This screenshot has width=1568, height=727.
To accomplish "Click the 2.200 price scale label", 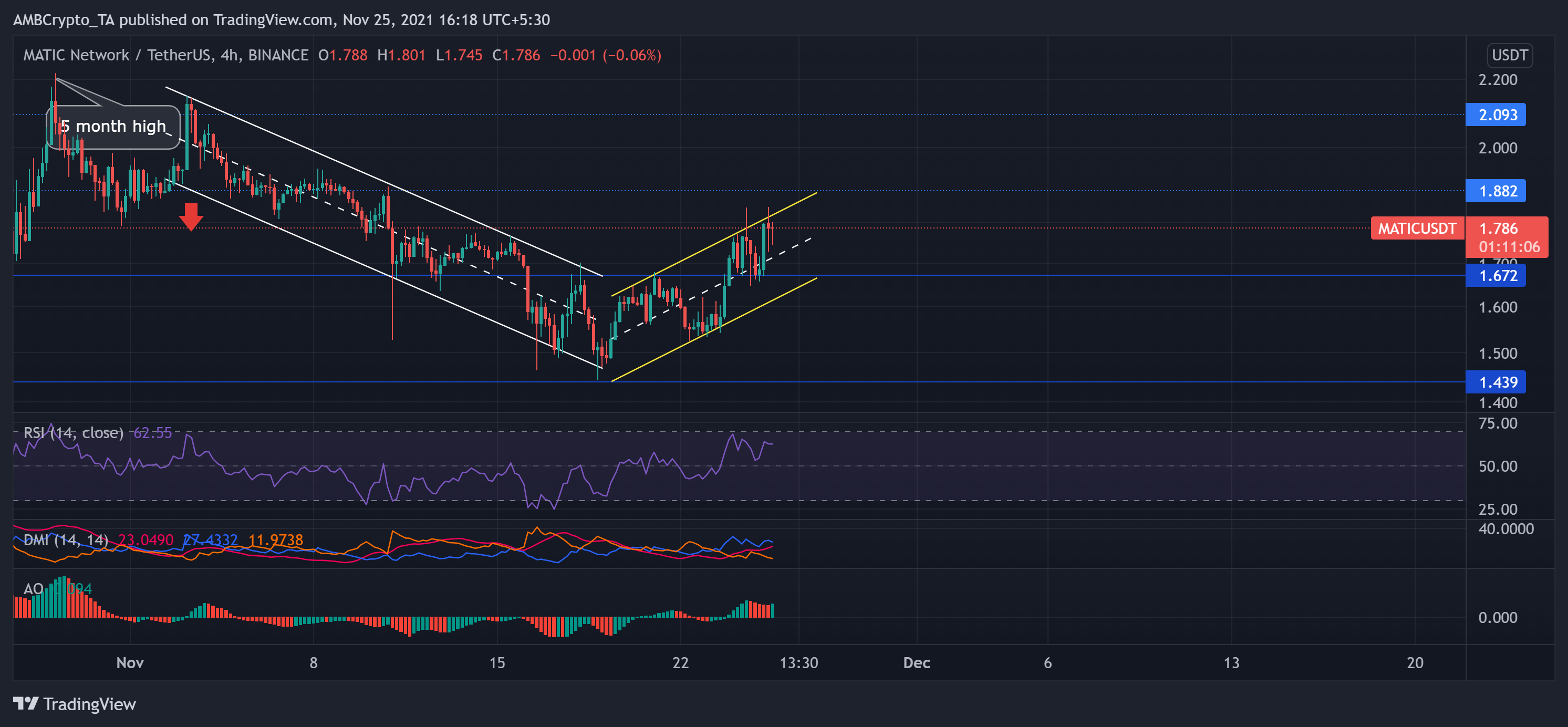I will (x=1498, y=80).
